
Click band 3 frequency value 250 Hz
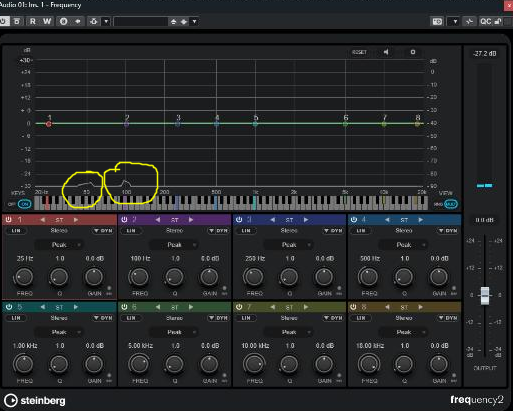coord(255,258)
